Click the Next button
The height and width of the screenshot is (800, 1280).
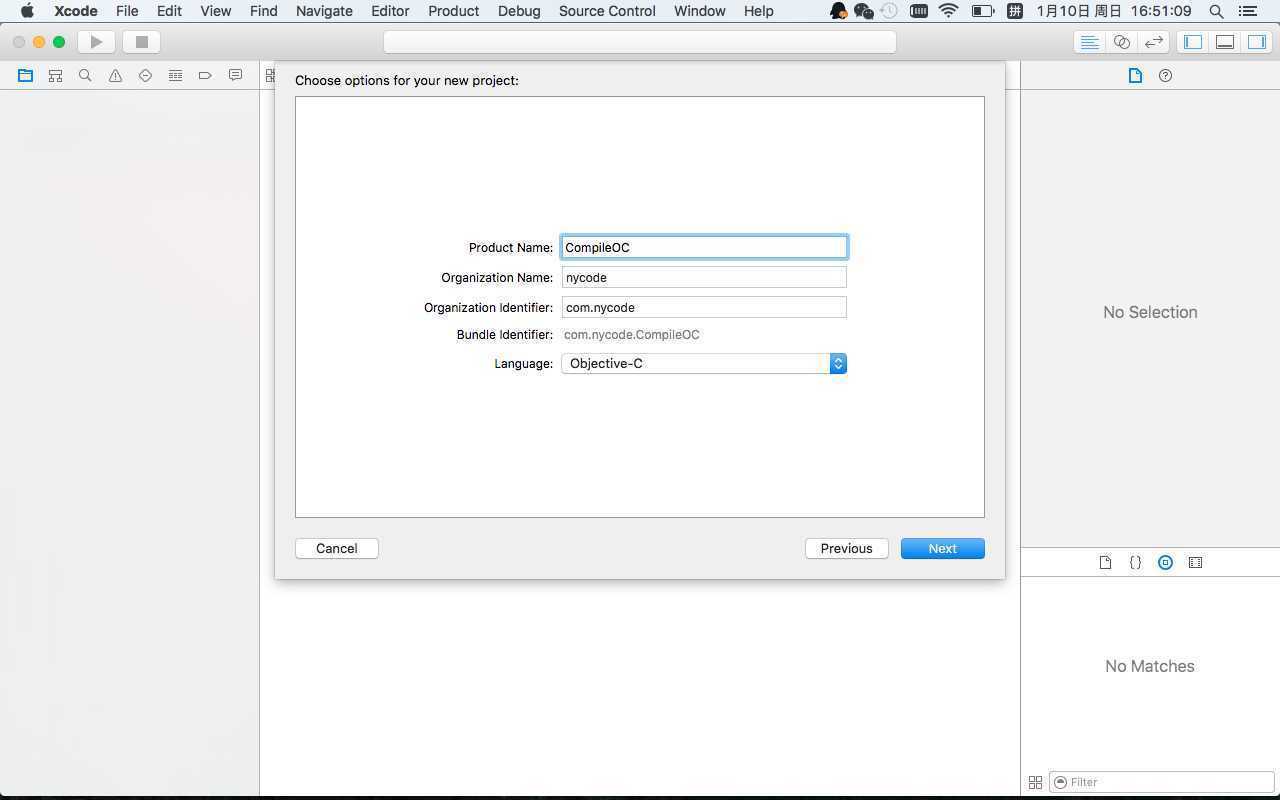click(942, 548)
